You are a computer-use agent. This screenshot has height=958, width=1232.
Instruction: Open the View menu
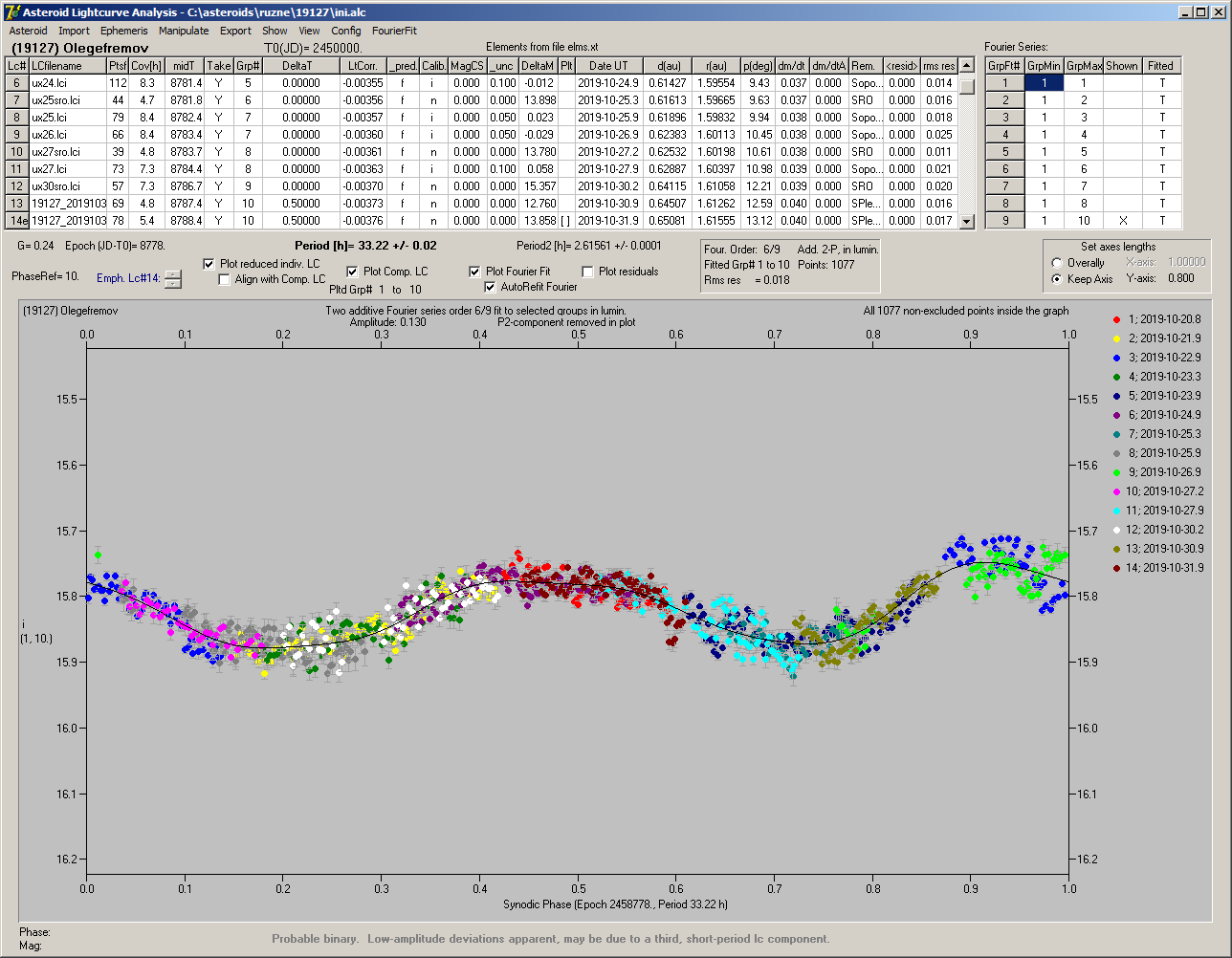309,31
